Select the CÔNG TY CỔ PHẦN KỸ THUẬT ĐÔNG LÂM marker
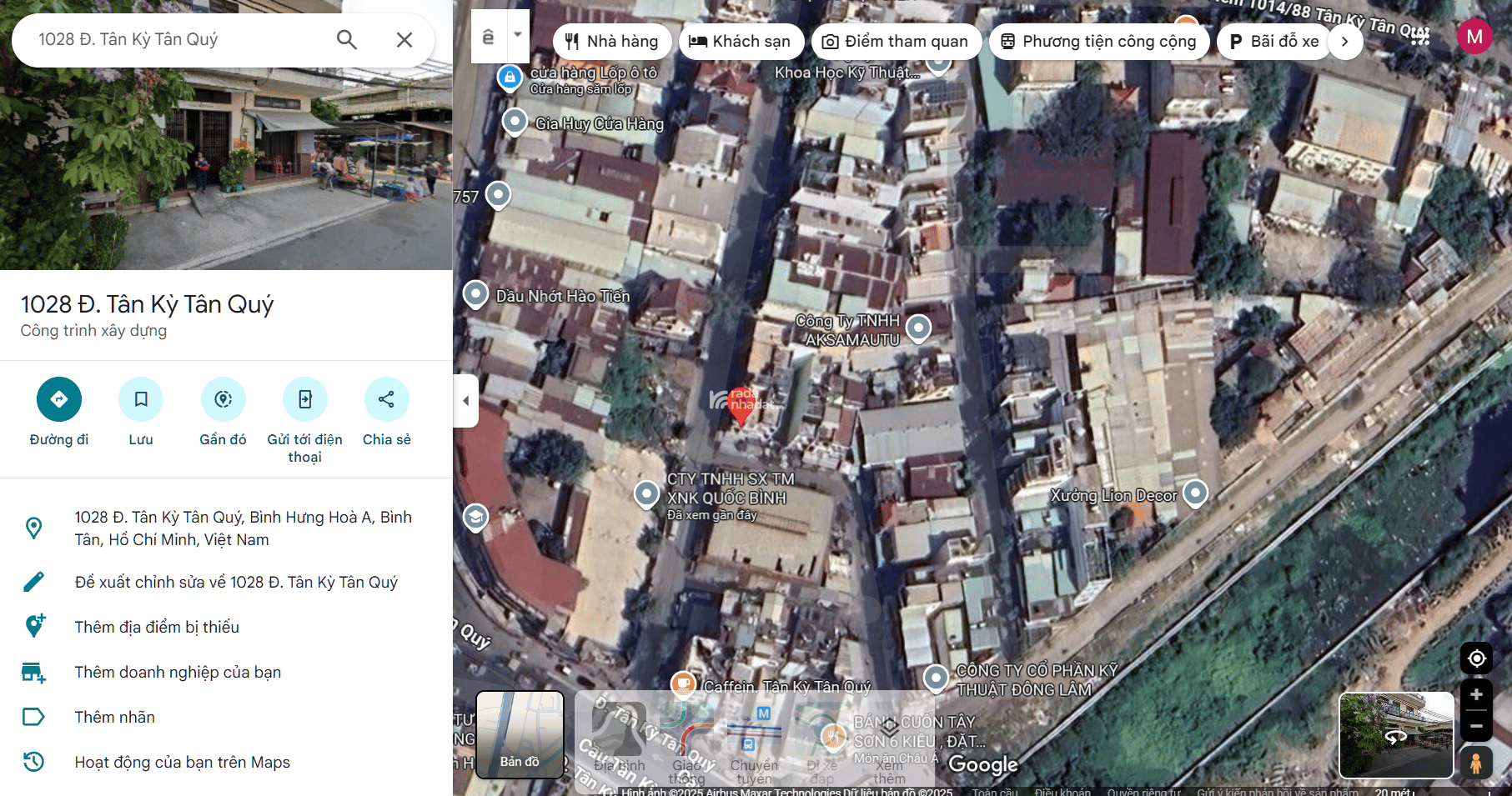Viewport: 1512px width, 796px height. (x=937, y=678)
